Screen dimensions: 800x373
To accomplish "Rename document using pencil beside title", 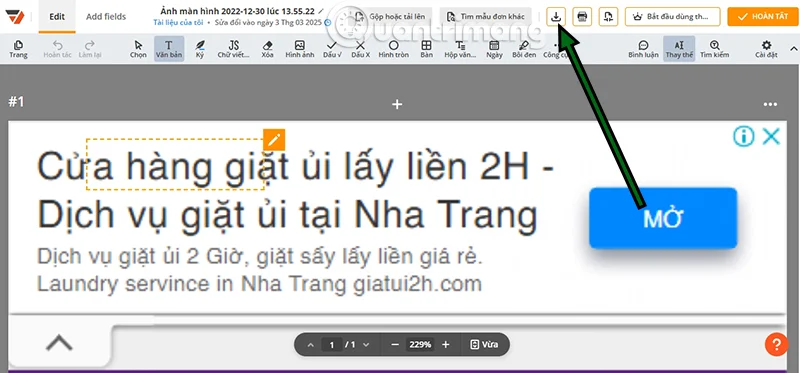I will 320,11.
